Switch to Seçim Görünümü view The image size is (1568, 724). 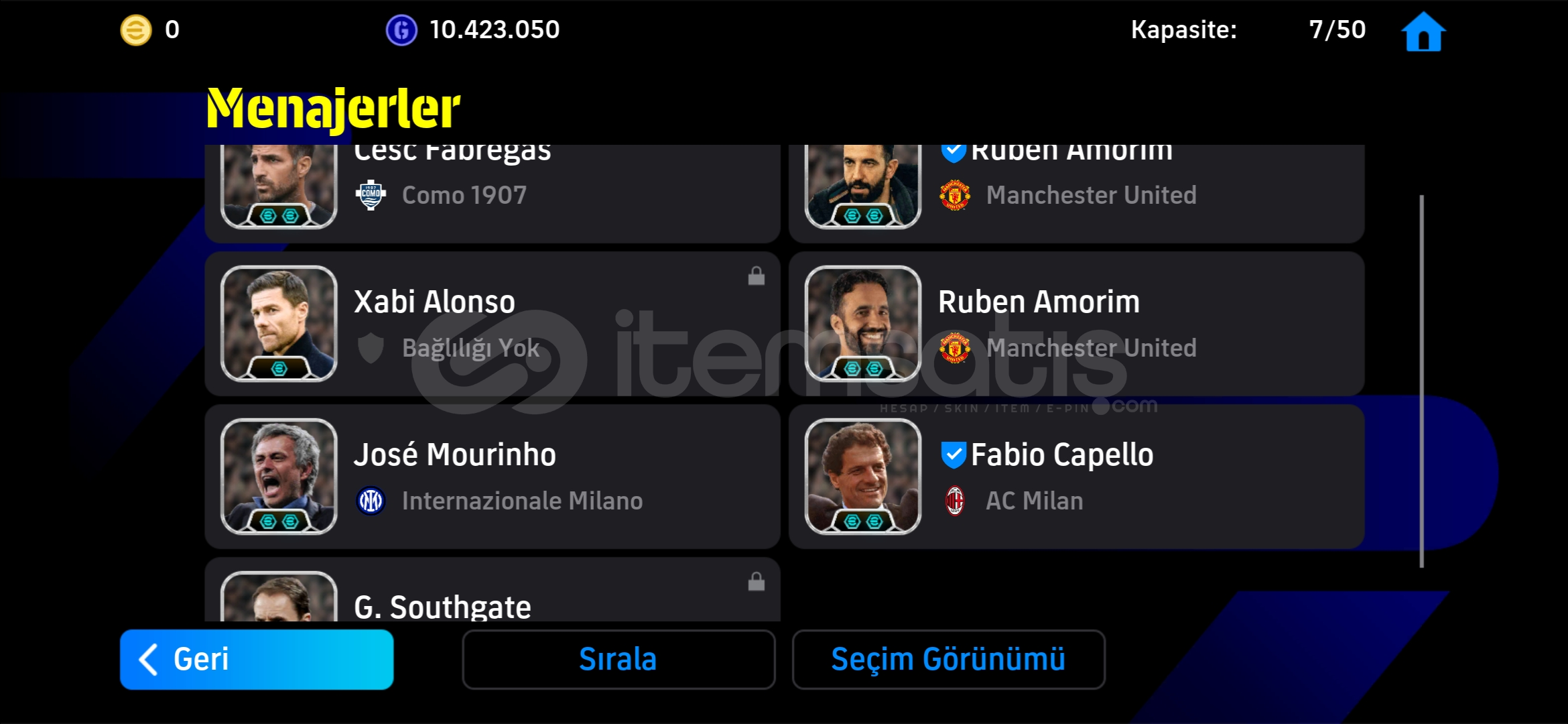948,659
